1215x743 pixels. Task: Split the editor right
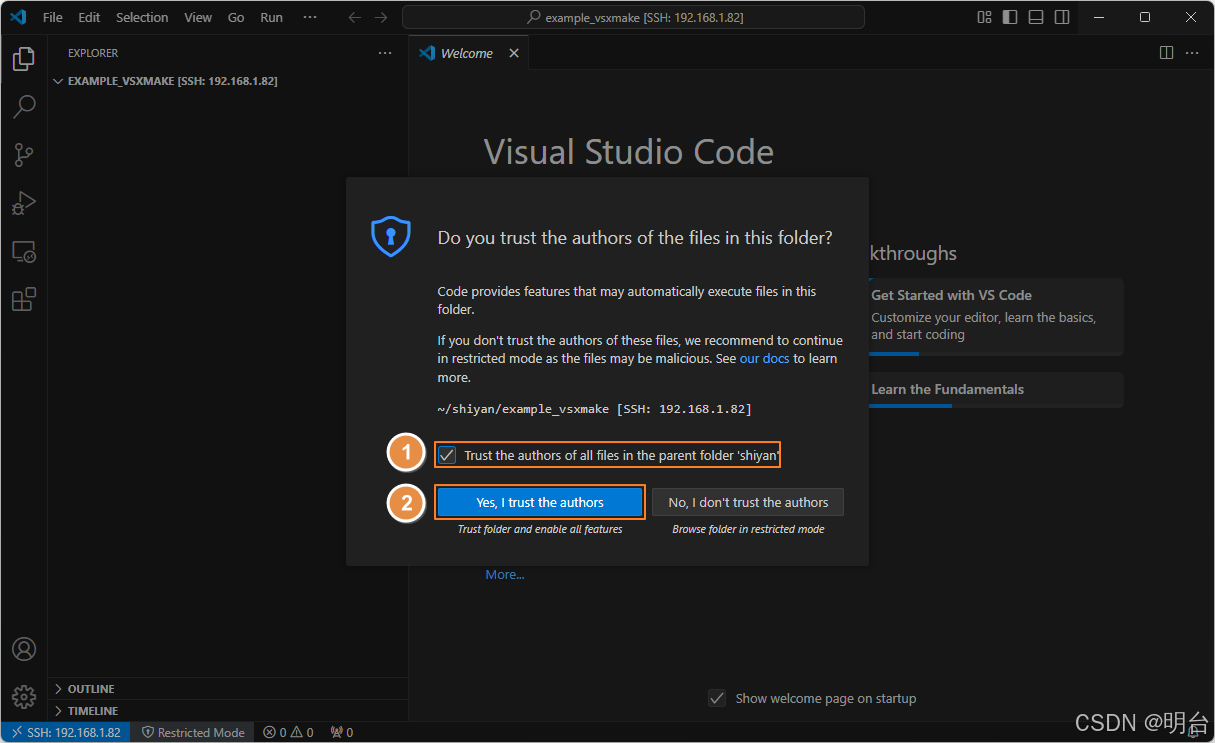1166,53
